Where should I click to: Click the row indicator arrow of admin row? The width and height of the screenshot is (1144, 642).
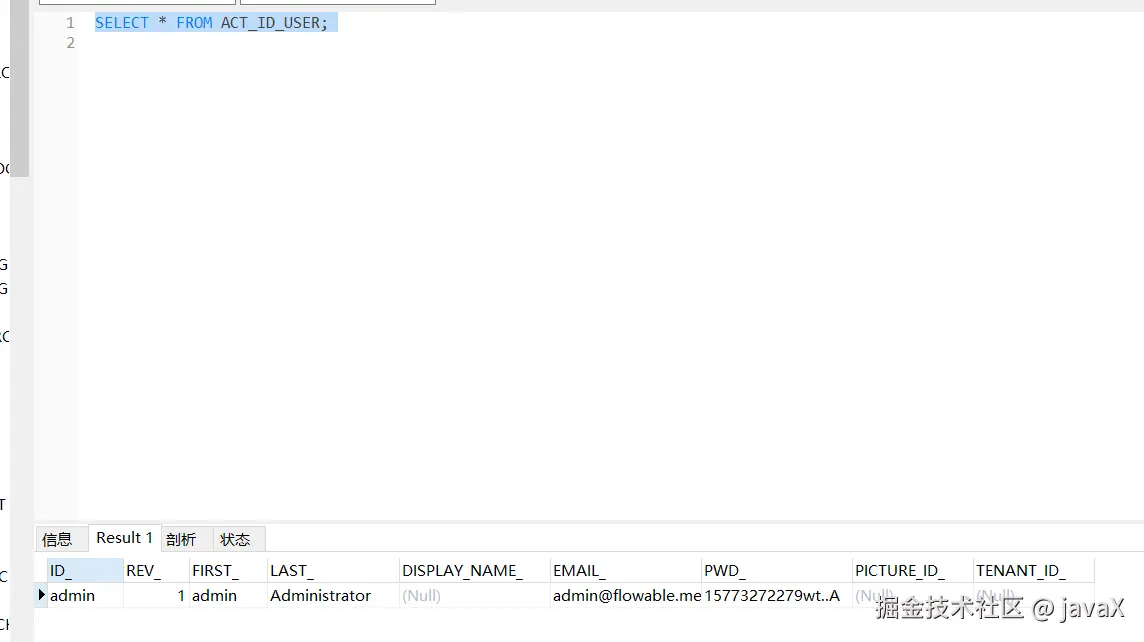coord(41,595)
